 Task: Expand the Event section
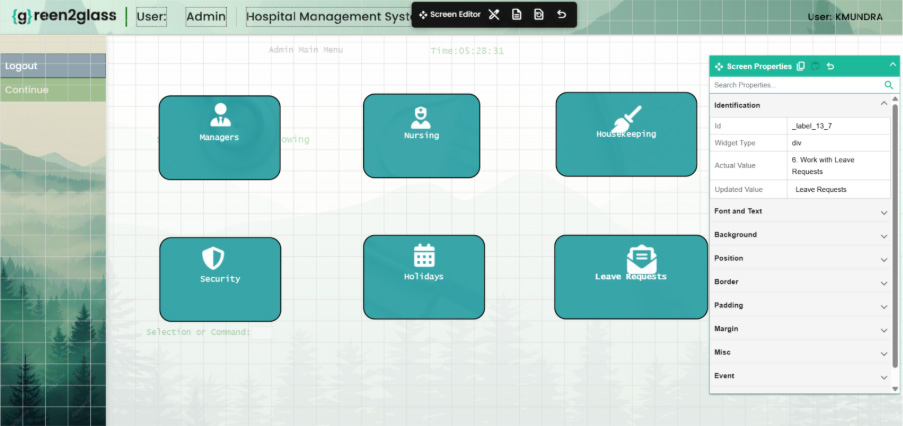coord(884,377)
